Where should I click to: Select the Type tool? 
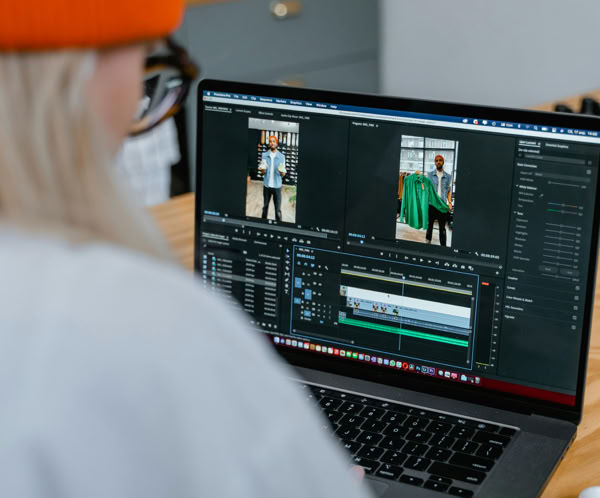point(287,292)
